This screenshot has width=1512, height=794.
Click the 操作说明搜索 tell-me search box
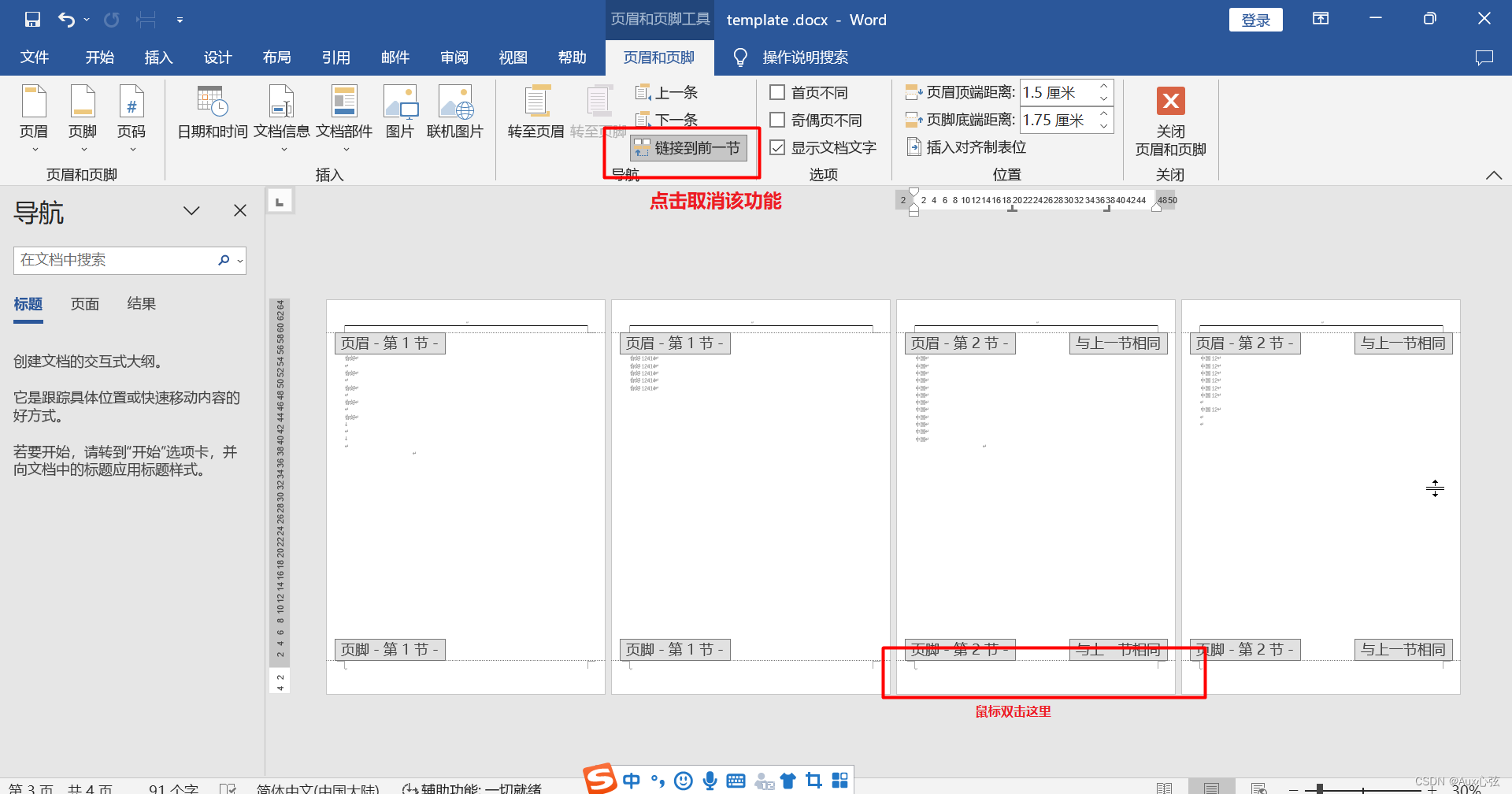pyautogui.click(x=805, y=57)
